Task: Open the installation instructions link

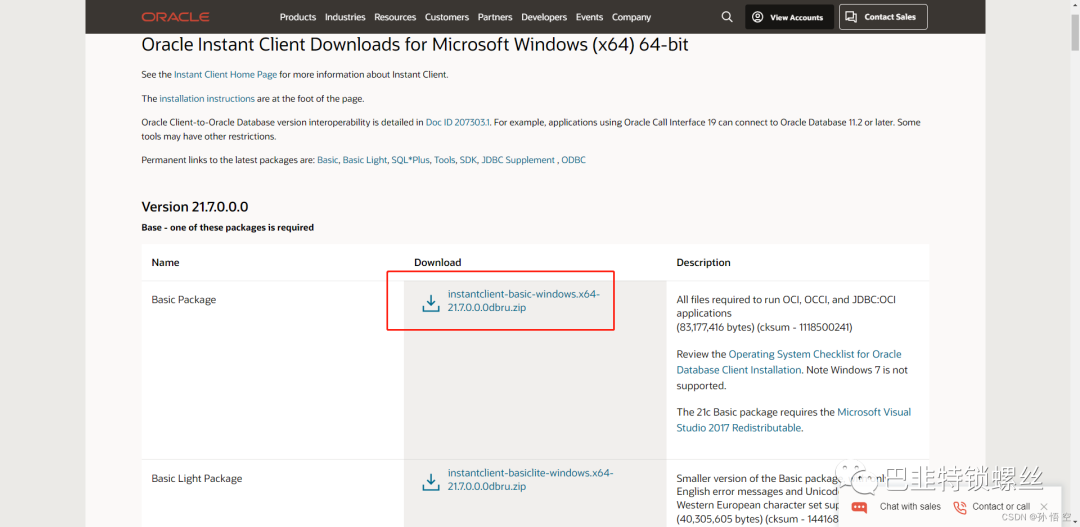Action: [207, 99]
